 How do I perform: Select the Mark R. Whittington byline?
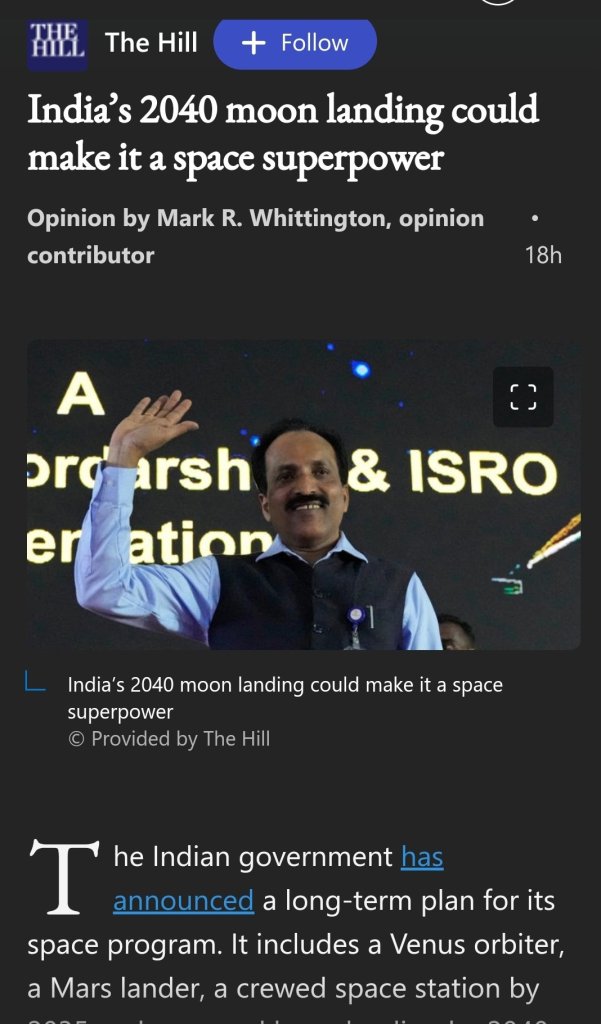[x=270, y=218]
